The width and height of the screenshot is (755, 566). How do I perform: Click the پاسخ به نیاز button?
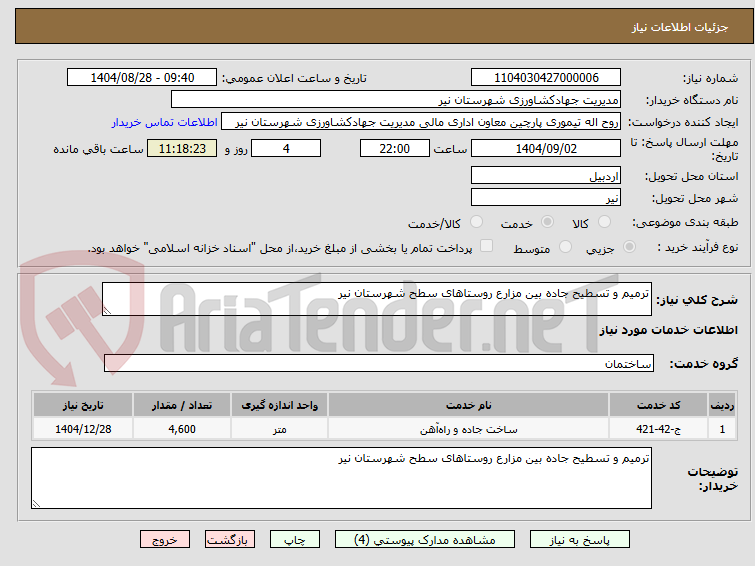click(579, 540)
